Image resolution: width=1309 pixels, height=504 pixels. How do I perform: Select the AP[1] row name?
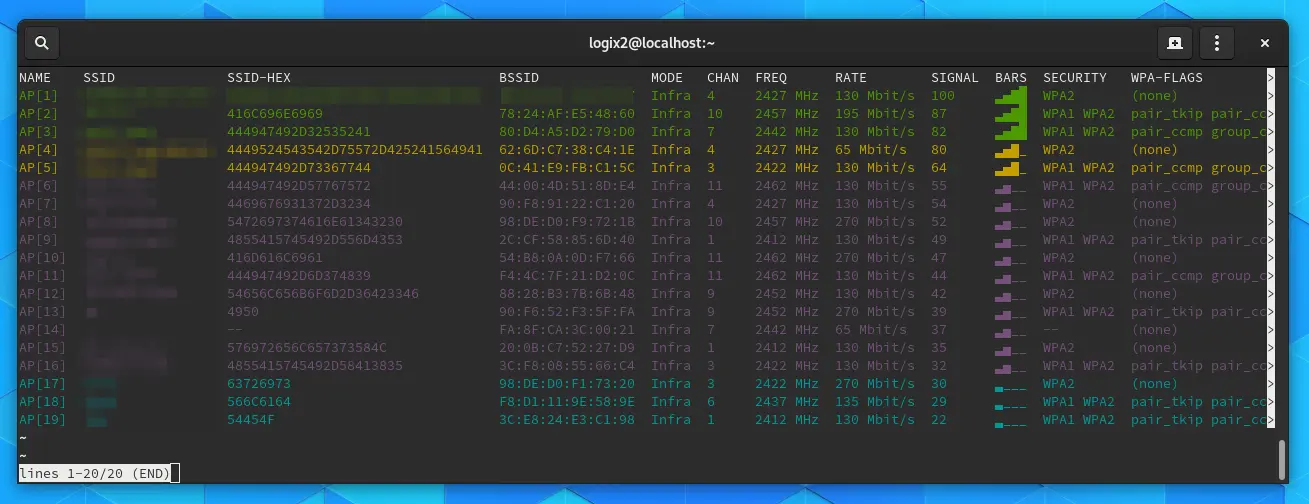click(39, 96)
